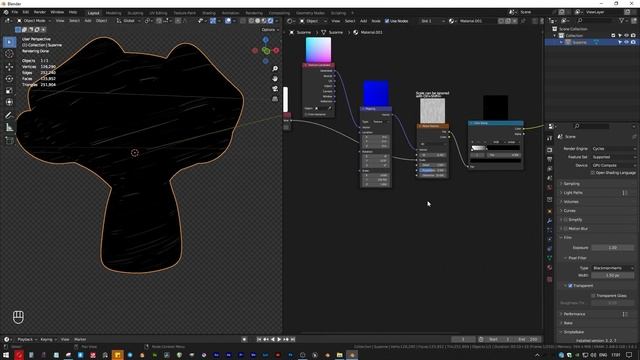
Task: Enable Open Shading Language checkbox
Action: [x=592, y=173]
